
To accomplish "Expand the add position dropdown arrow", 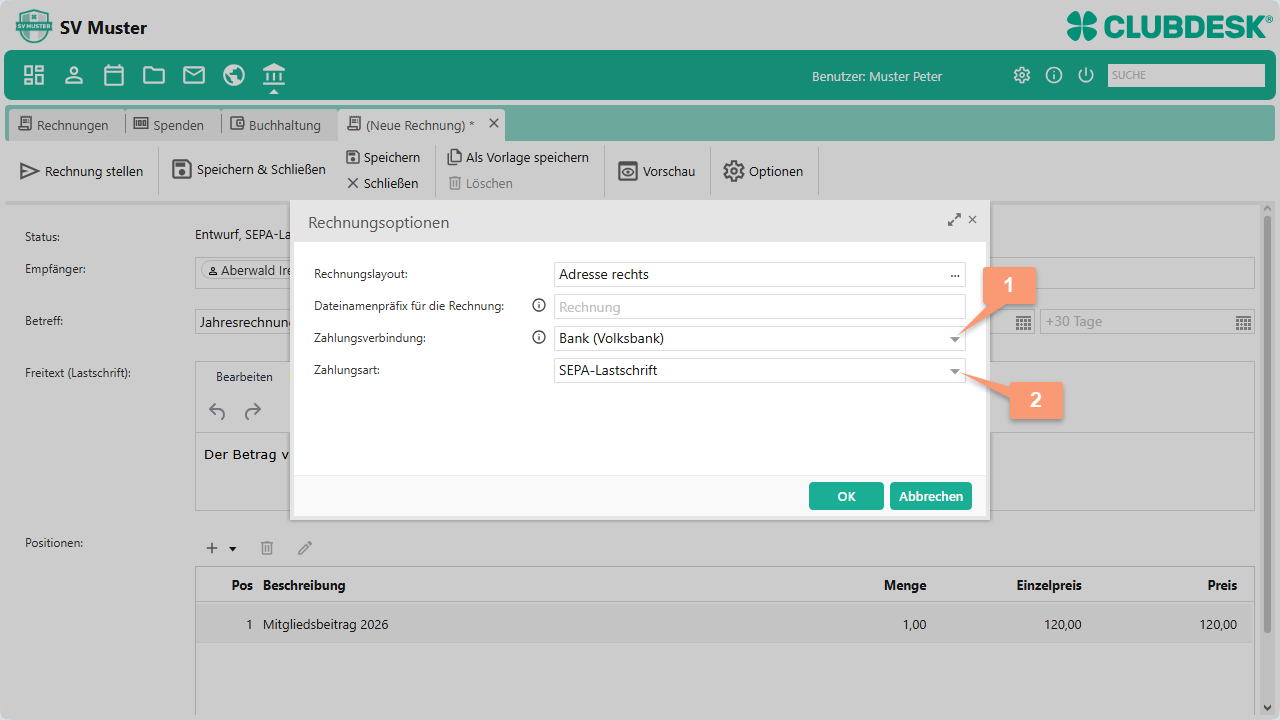I will point(233,549).
